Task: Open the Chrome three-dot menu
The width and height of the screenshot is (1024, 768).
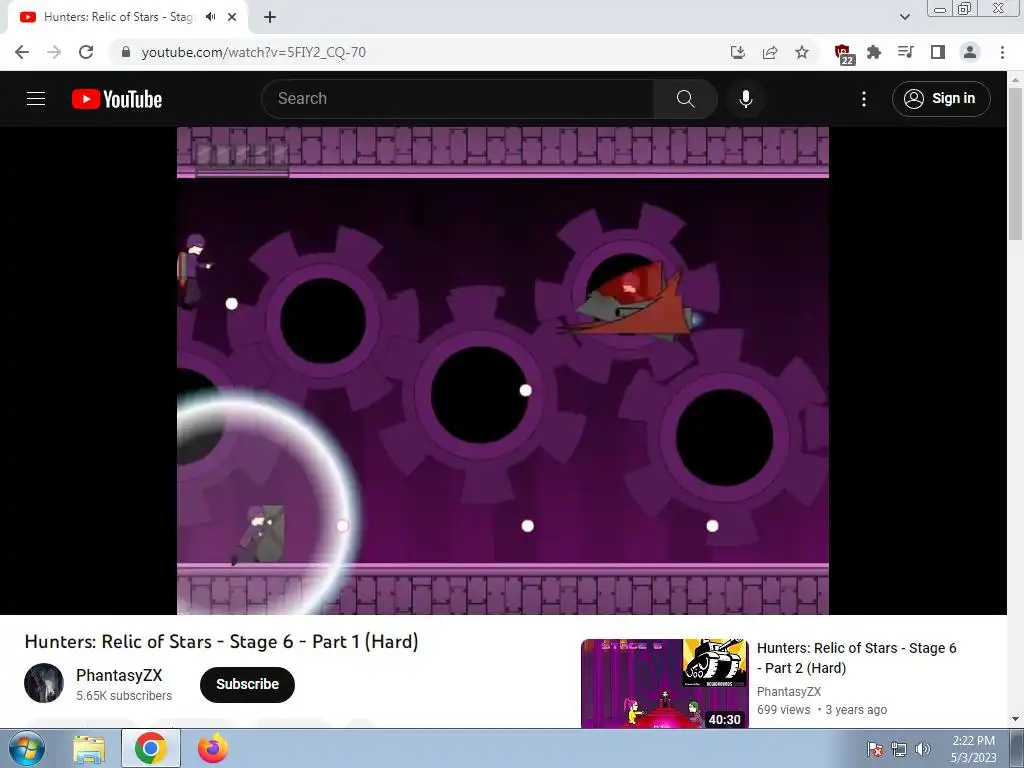Action: click(x=1002, y=52)
